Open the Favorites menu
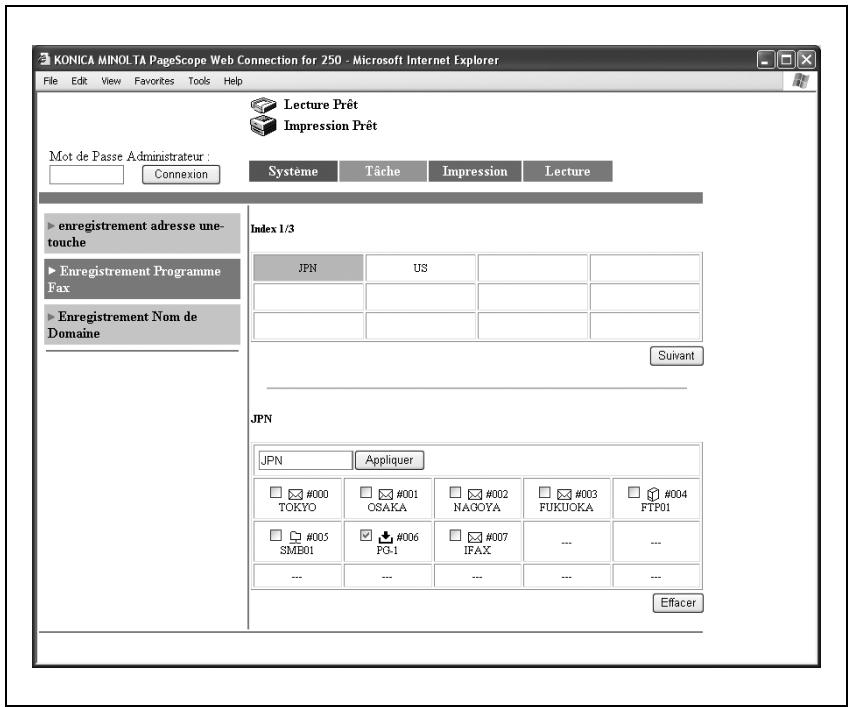The width and height of the screenshot is (848, 707). point(154,81)
